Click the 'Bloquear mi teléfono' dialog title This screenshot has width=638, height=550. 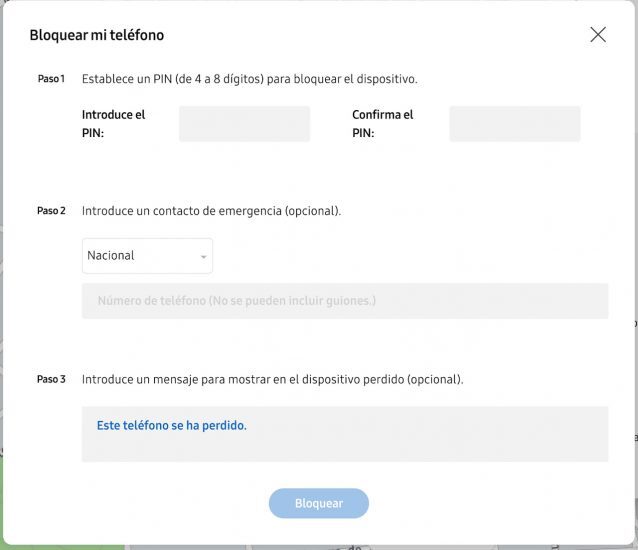(x=97, y=35)
